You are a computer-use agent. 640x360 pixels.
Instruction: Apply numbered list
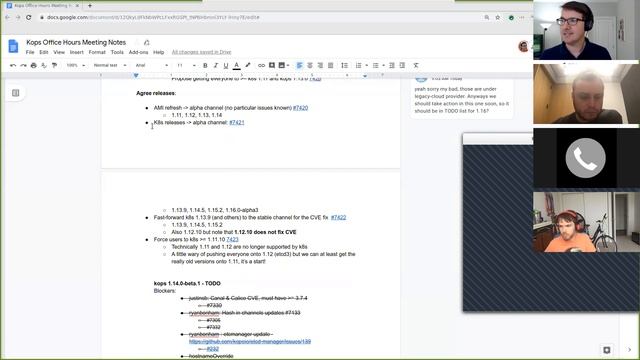(358, 65)
